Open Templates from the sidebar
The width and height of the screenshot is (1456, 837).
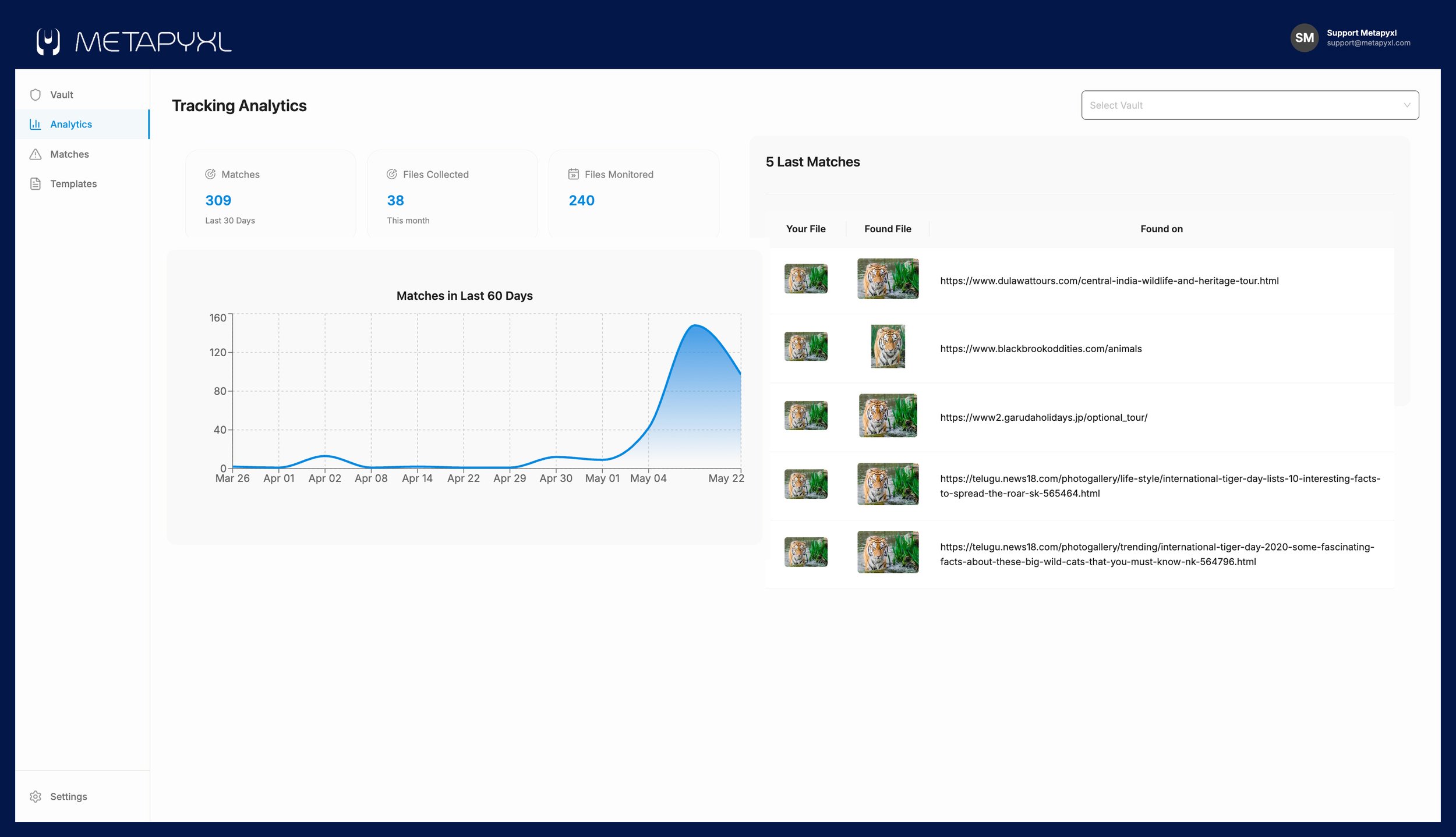coord(82,184)
